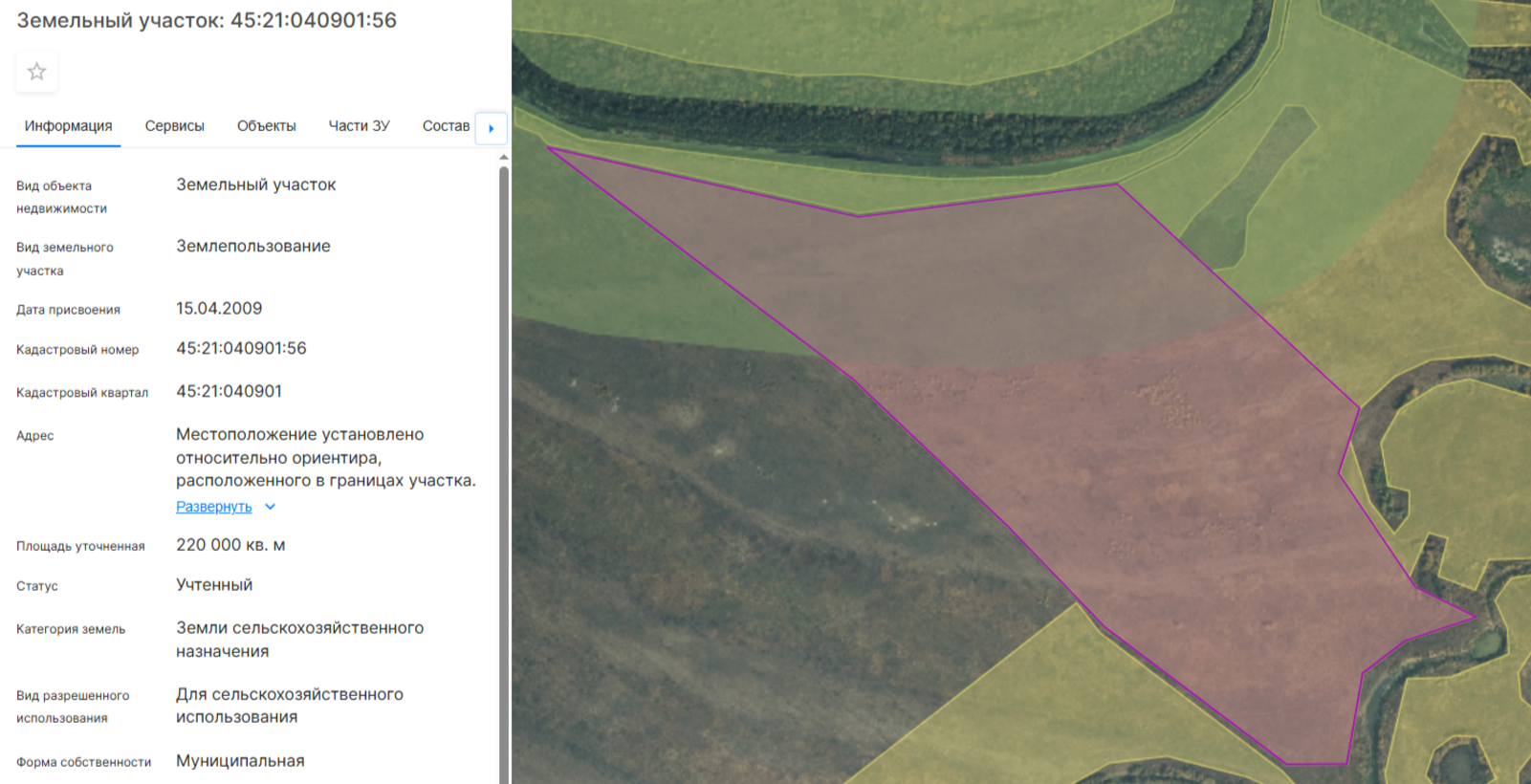Click the parcel title heading
The width and height of the screenshot is (1531, 784).
207,20
